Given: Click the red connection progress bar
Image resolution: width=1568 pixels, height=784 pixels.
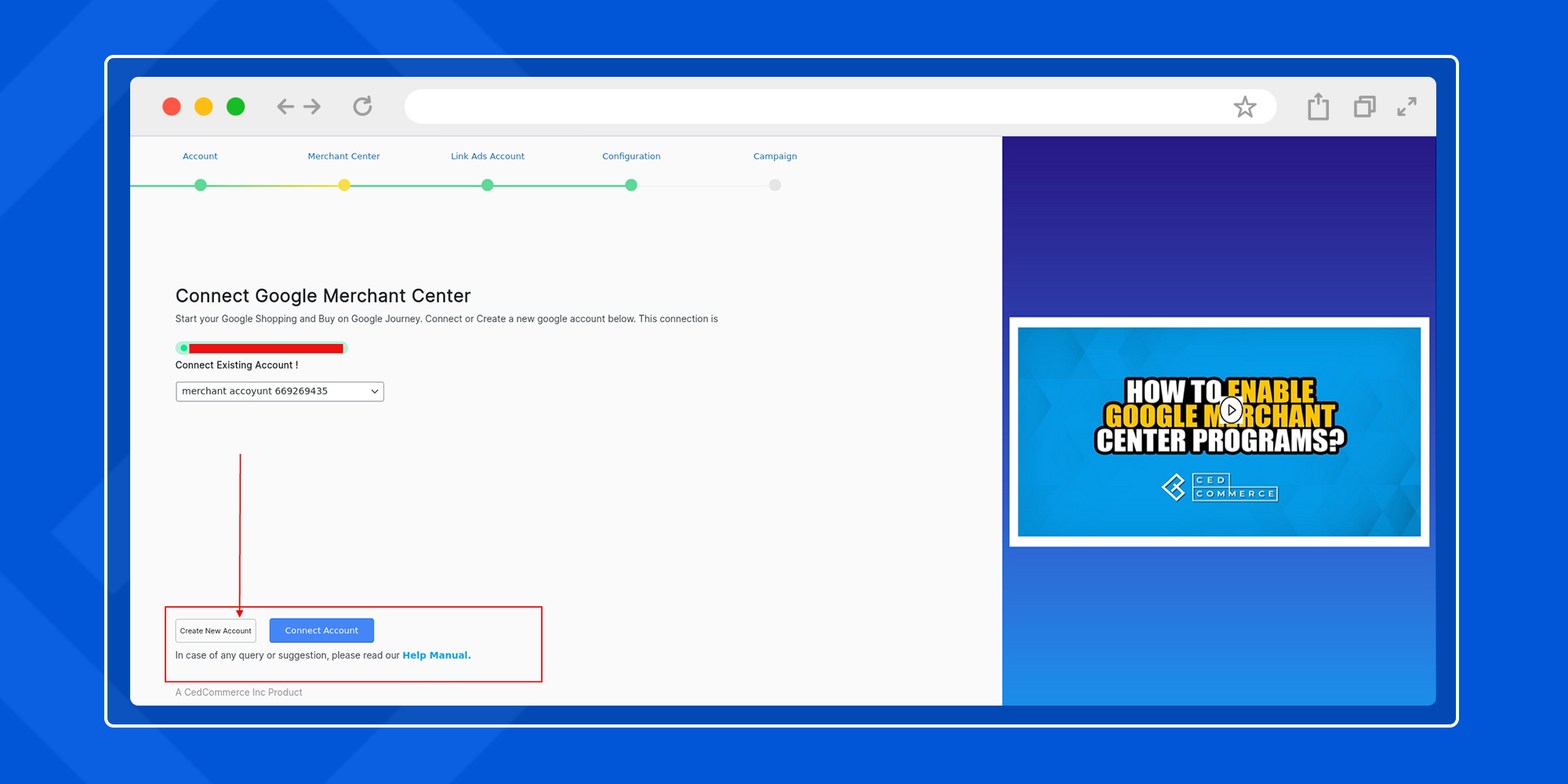Looking at the screenshot, I should coord(267,348).
